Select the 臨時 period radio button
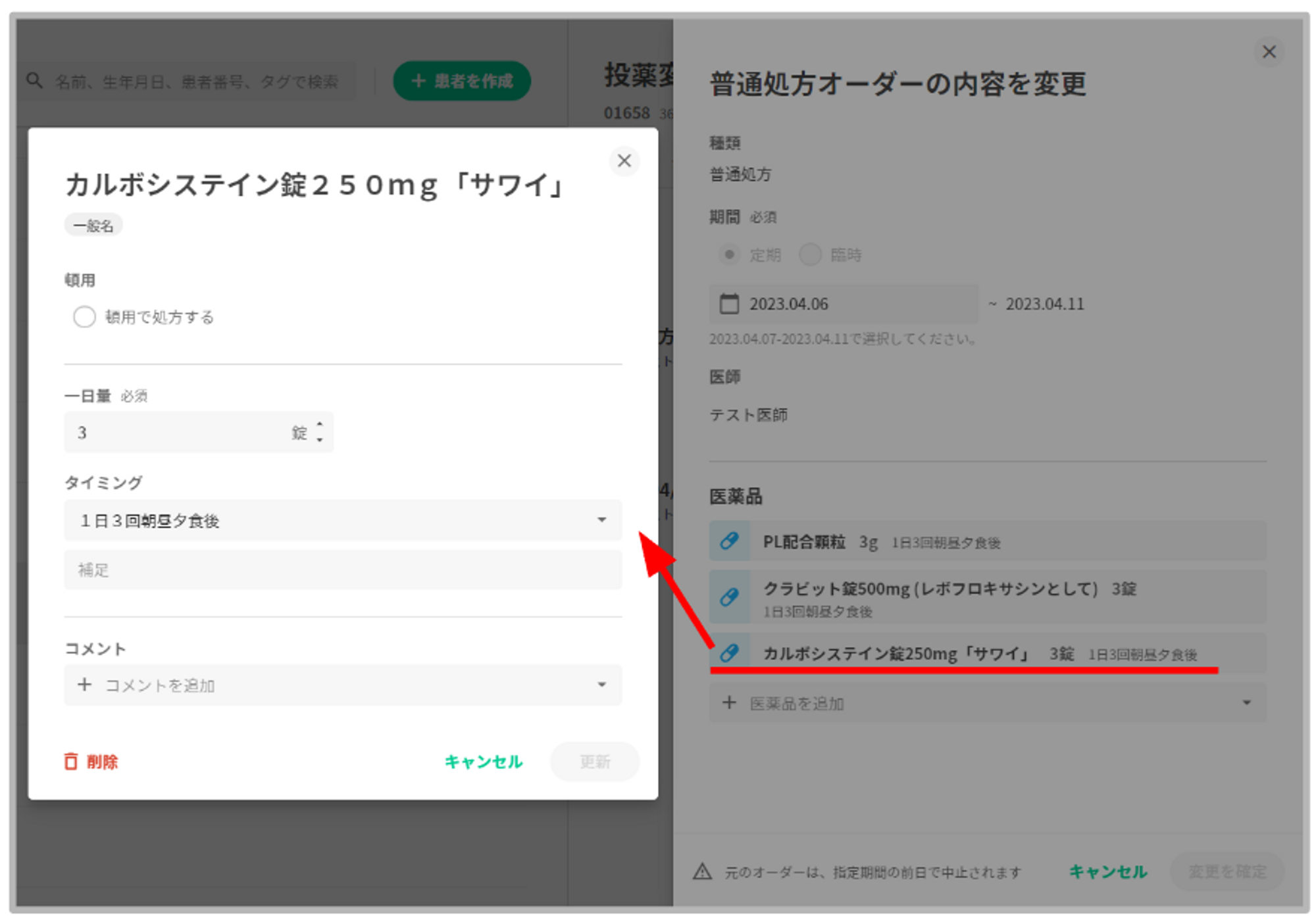 (x=810, y=255)
